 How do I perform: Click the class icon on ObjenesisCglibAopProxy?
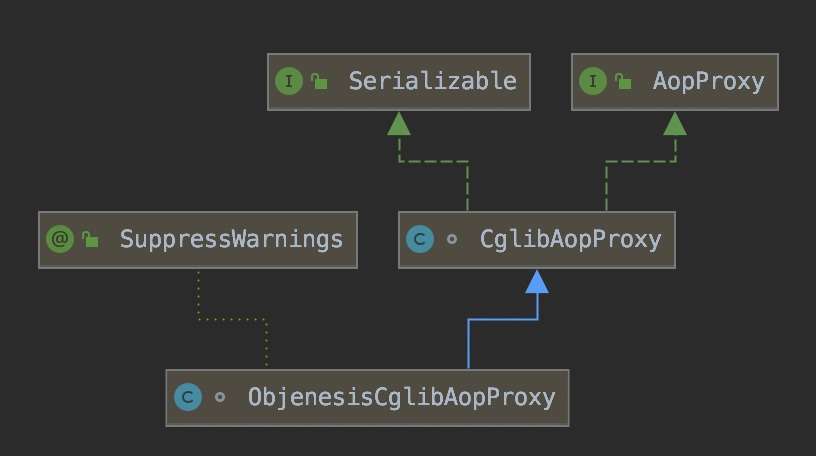pos(188,397)
